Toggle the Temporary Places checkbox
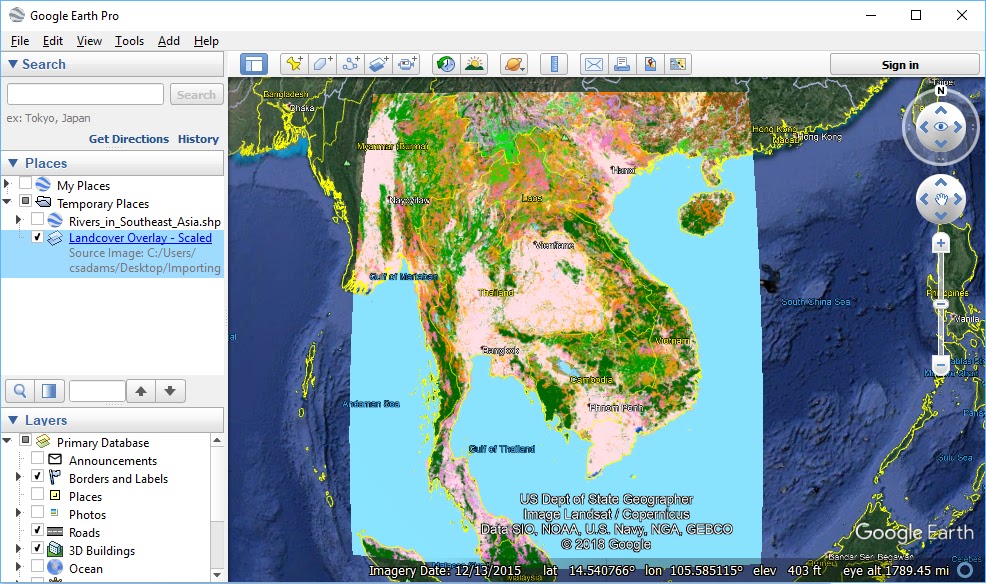Image resolution: width=986 pixels, height=584 pixels. 25,201
